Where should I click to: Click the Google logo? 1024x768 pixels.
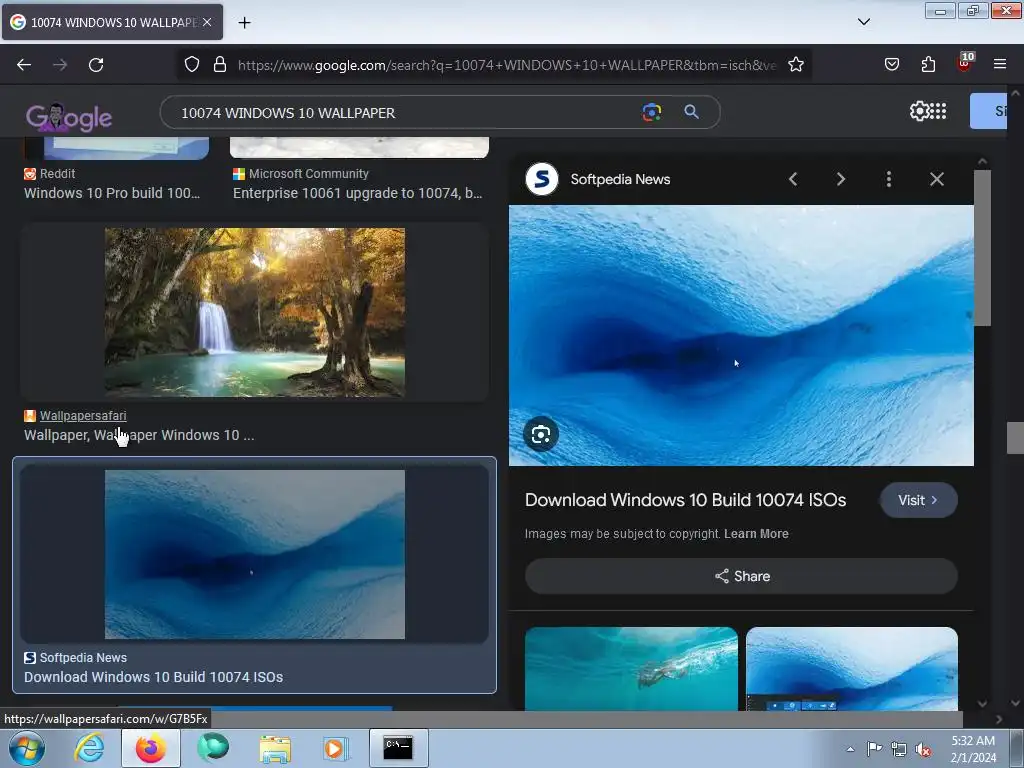(x=69, y=117)
